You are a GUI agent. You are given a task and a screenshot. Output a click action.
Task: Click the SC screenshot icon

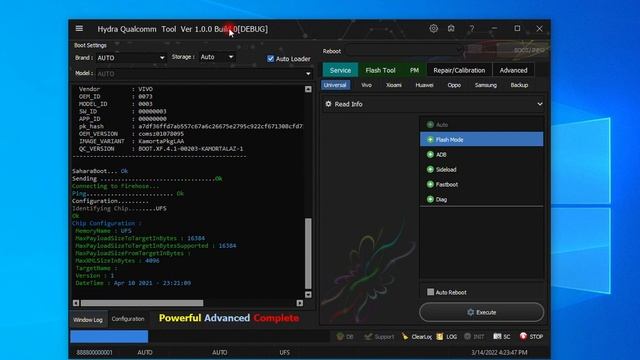(497, 336)
